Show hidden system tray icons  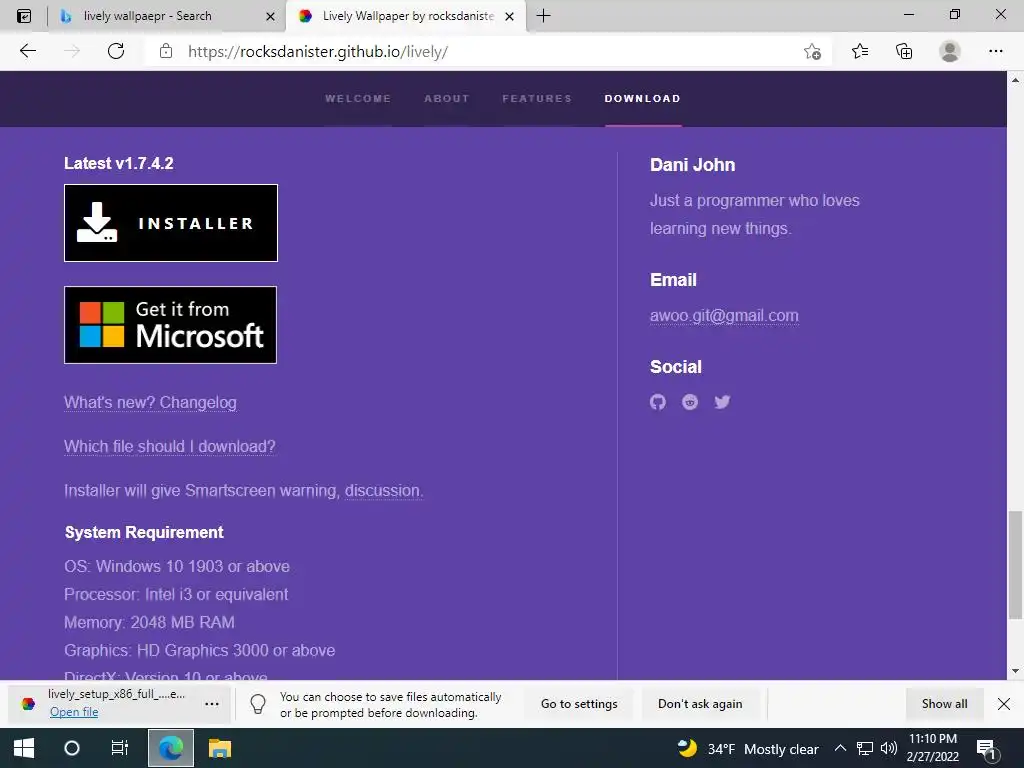840,748
